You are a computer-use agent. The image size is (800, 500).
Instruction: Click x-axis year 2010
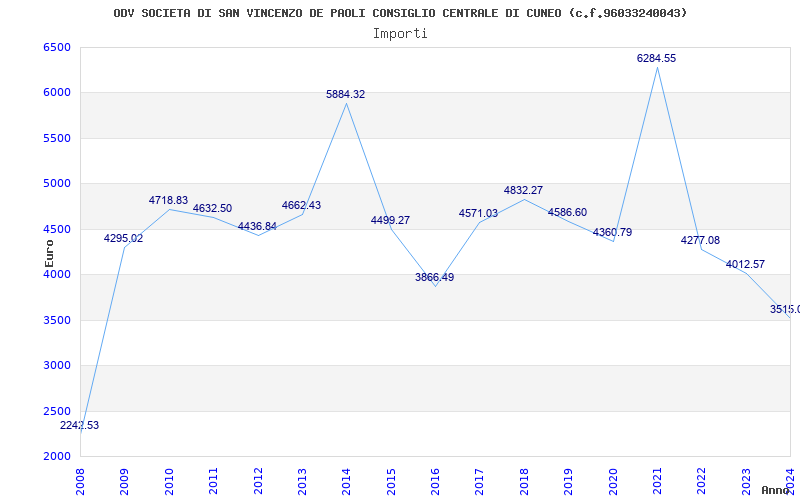[x=169, y=481]
